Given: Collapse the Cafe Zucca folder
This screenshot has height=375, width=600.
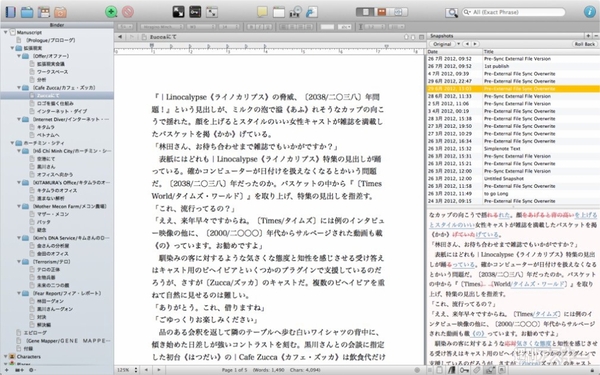Looking at the screenshot, I should 18,88.
